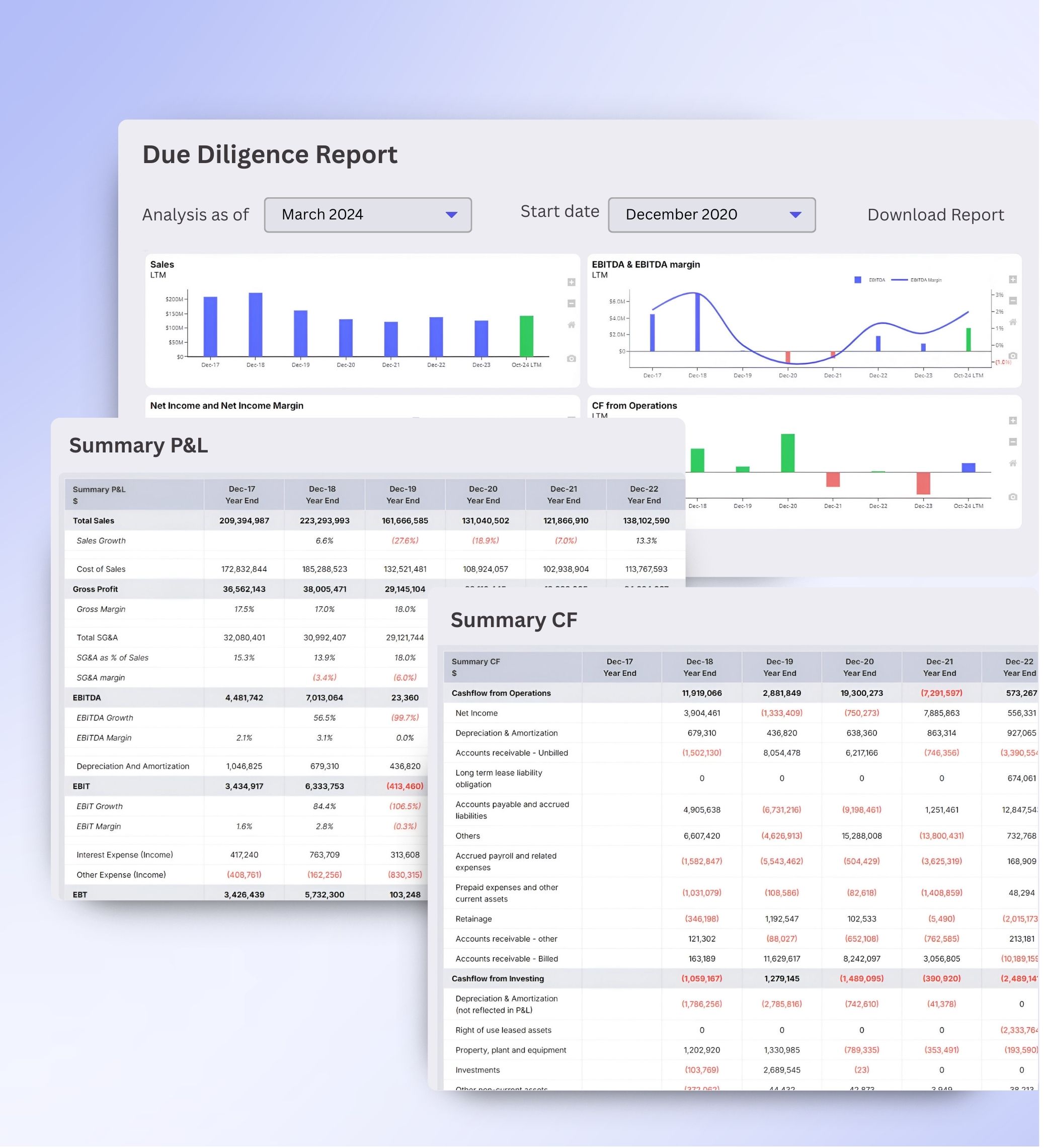Click the Summary P&L heading
1044x1148 pixels.
(138, 445)
